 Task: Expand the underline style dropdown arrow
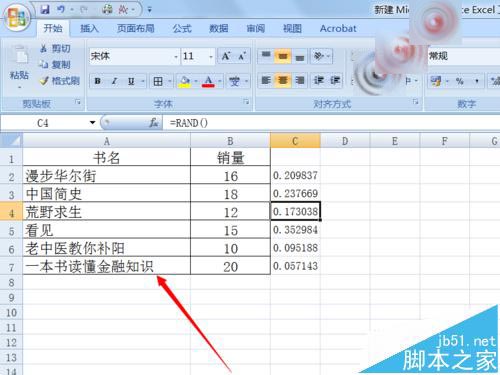click(143, 81)
